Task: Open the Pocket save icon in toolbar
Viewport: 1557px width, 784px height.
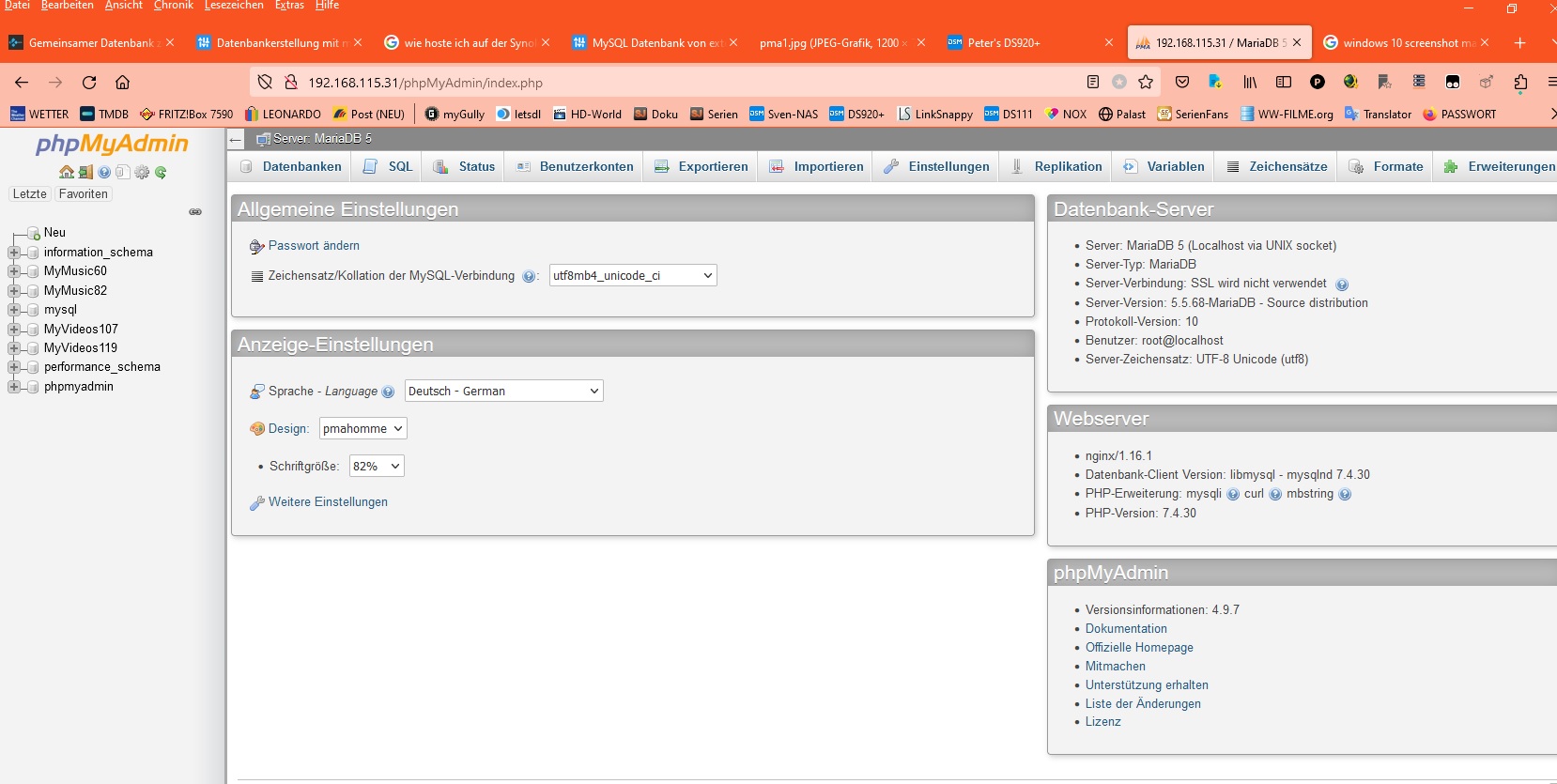Action: [1182, 82]
